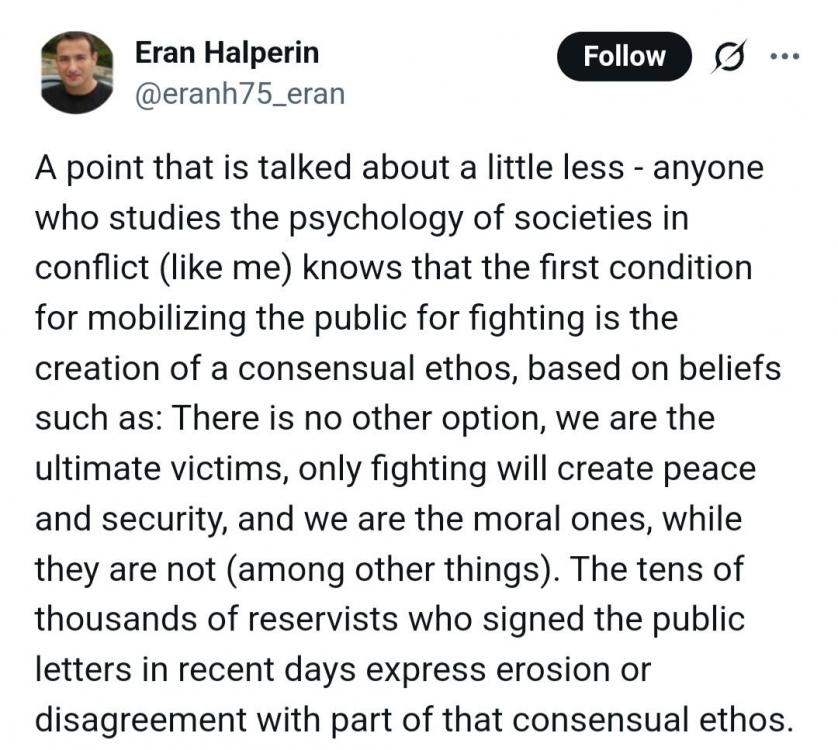Open the three-dot more options menu
The height and width of the screenshot is (750, 838).
pyautogui.click(x=785, y=56)
